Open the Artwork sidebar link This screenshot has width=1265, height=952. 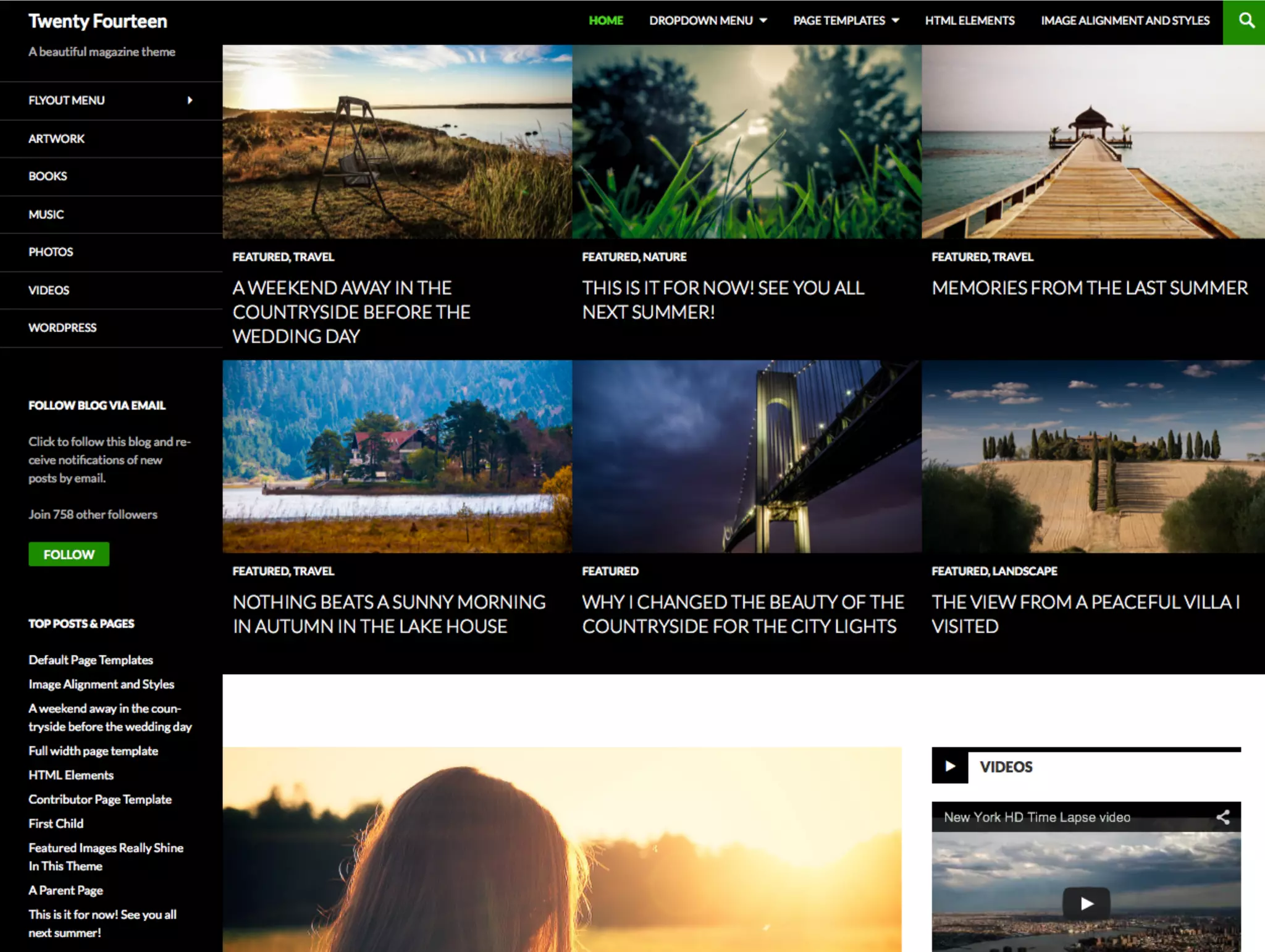56,138
